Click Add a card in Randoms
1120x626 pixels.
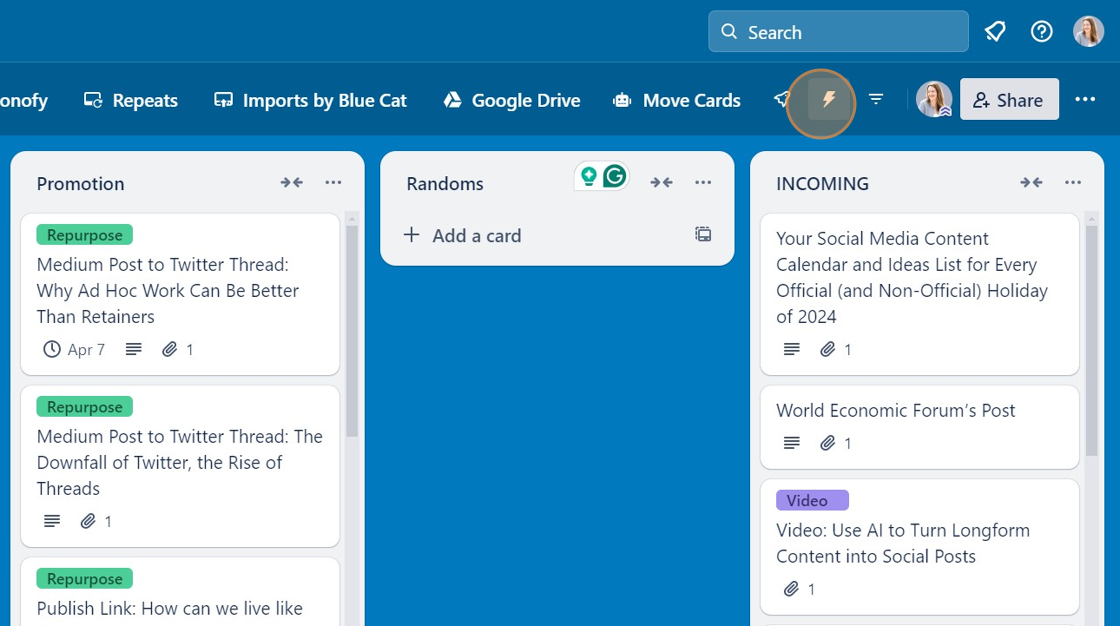475,235
